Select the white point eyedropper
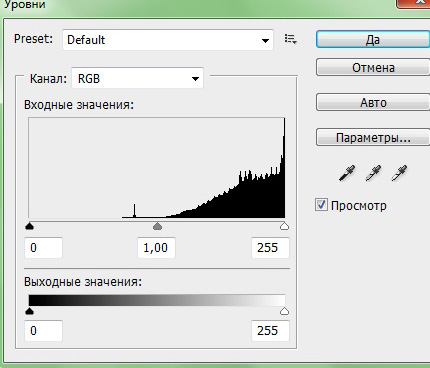The height and width of the screenshot is (368, 430). coord(399,173)
